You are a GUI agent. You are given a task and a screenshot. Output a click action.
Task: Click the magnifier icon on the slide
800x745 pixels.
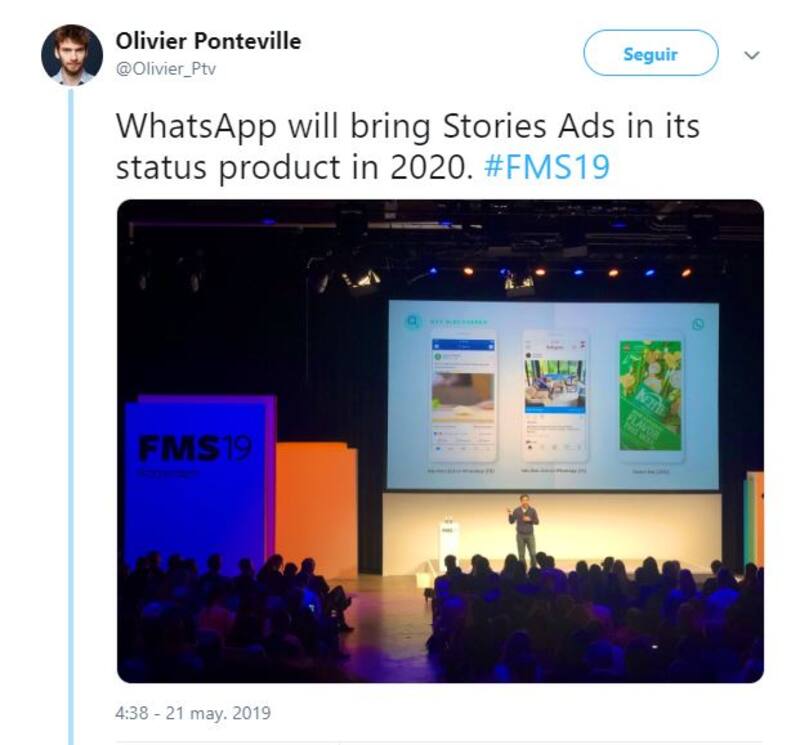coord(411,323)
